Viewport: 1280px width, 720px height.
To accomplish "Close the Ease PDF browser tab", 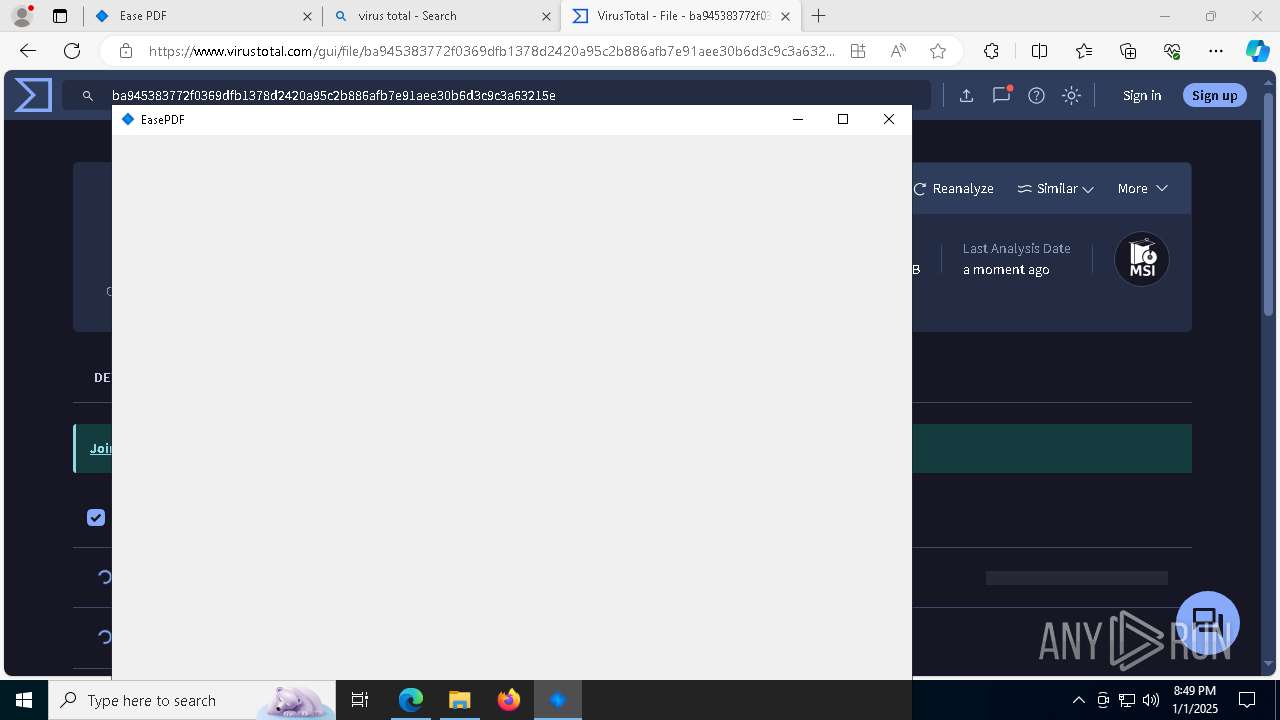I will tap(307, 16).
